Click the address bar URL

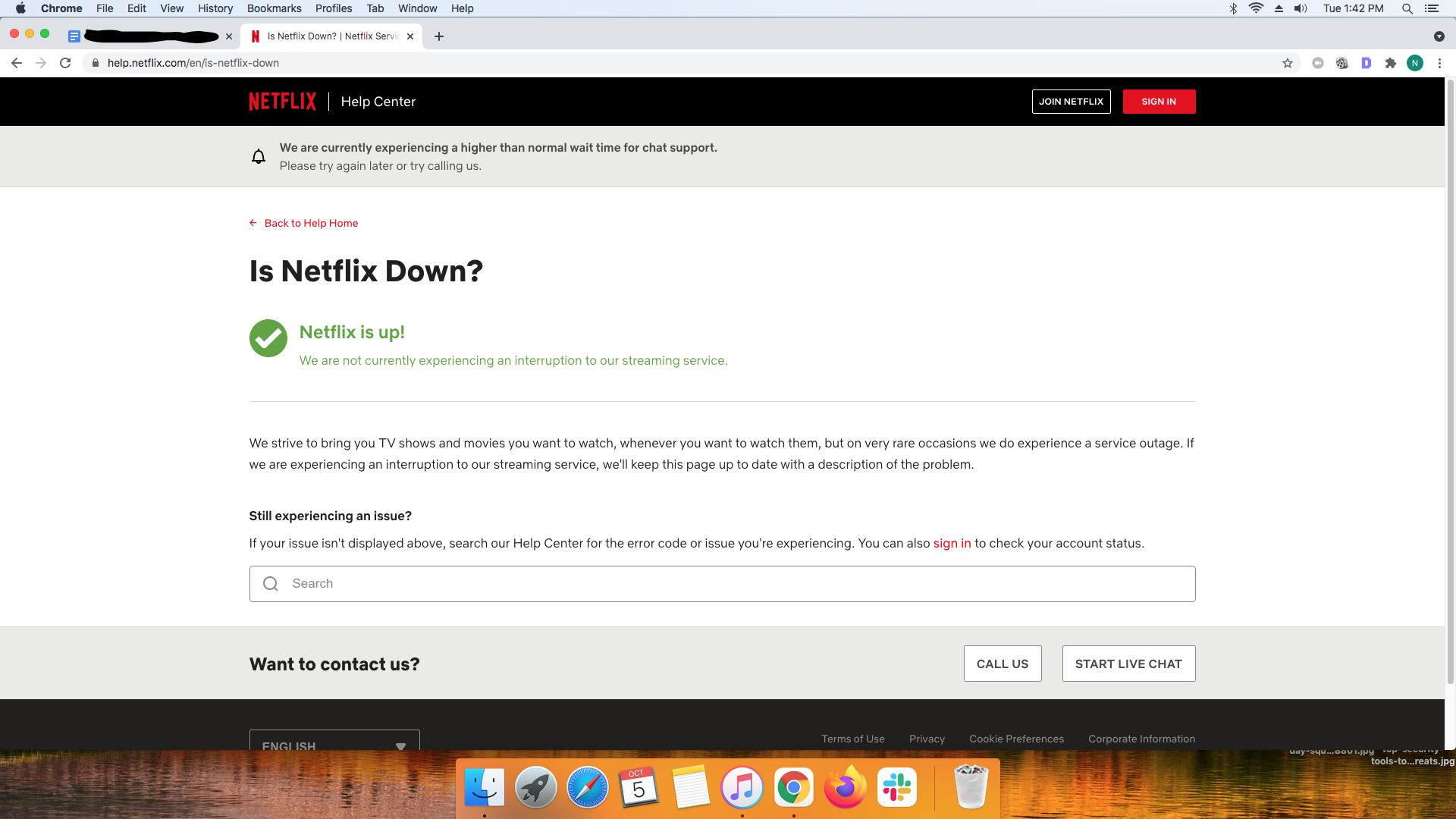(x=193, y=63)
